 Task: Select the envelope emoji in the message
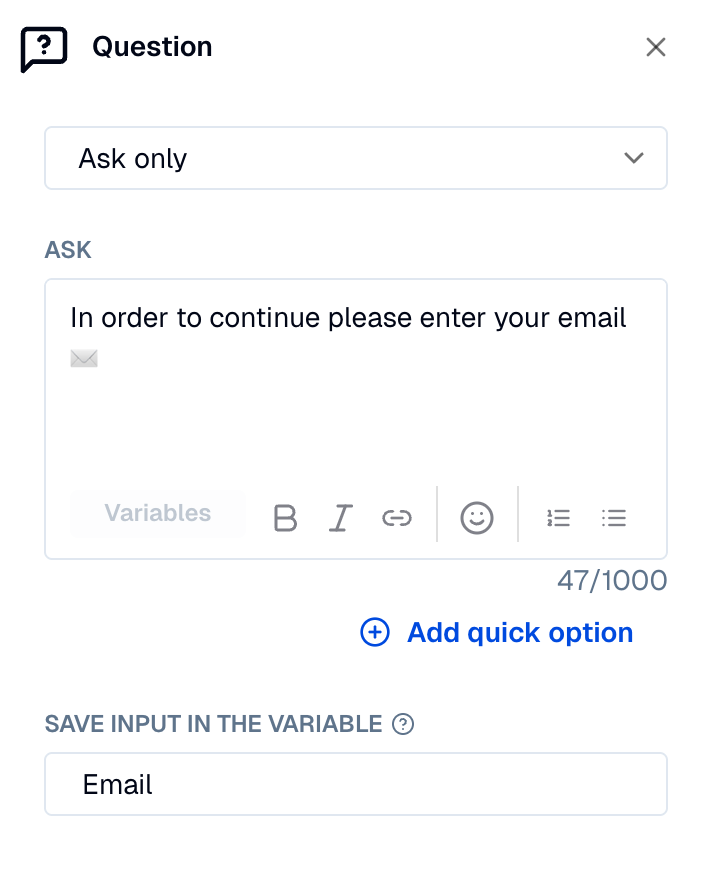(83, 358)
